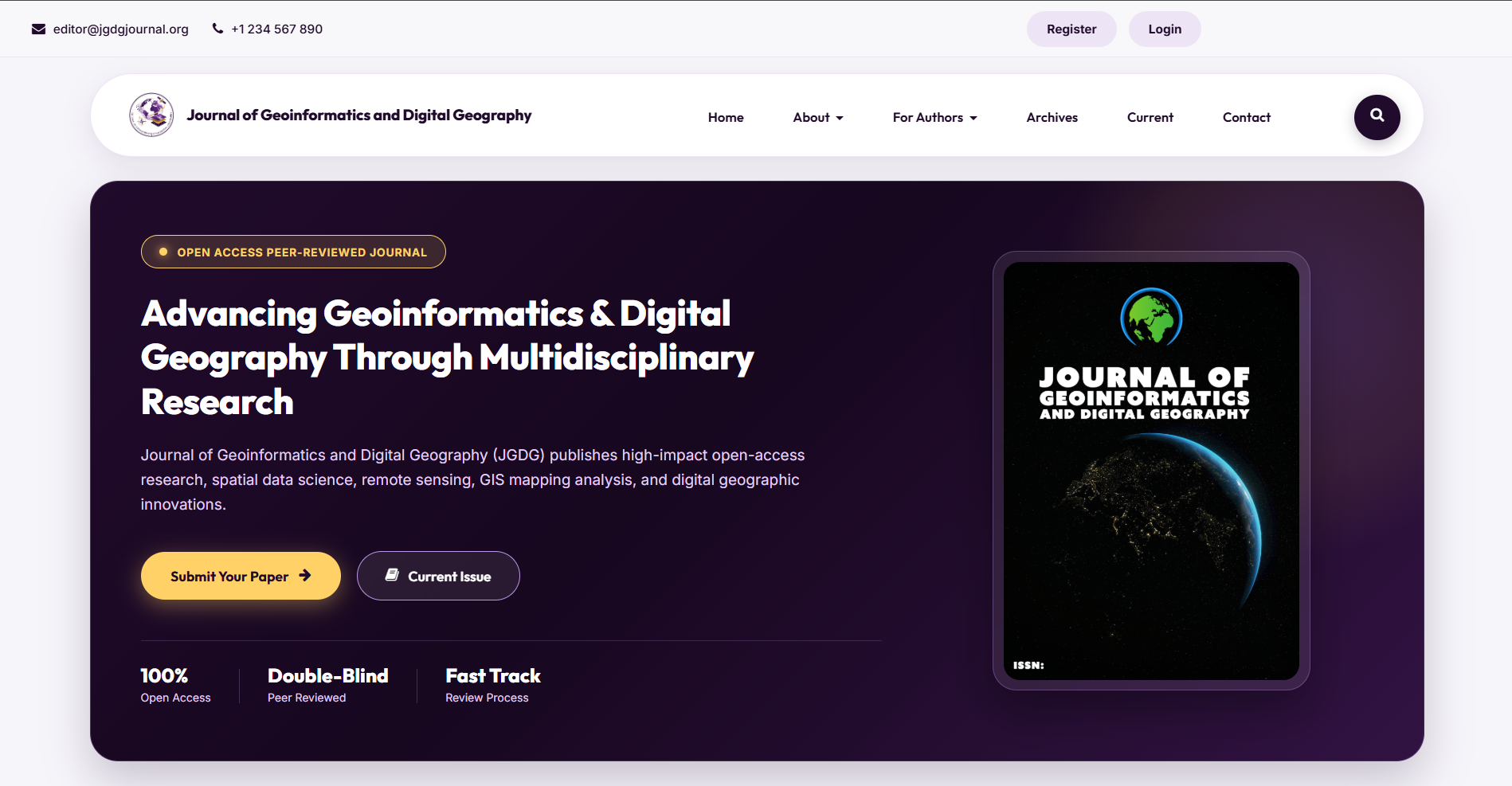The width and height of the screenshot is (1512, 786).
Task: Open the Contact menu item
Action: tap(1246, 117)
